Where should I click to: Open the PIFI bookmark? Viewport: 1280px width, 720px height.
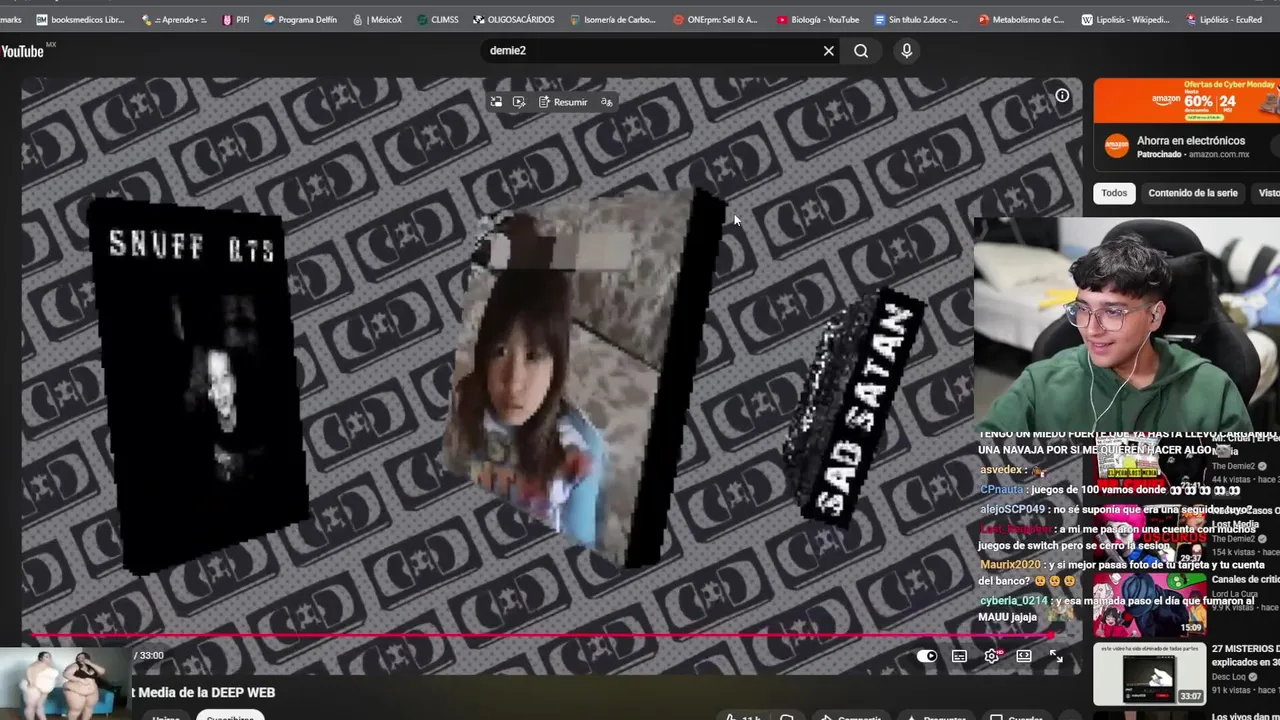coord(236,19)
